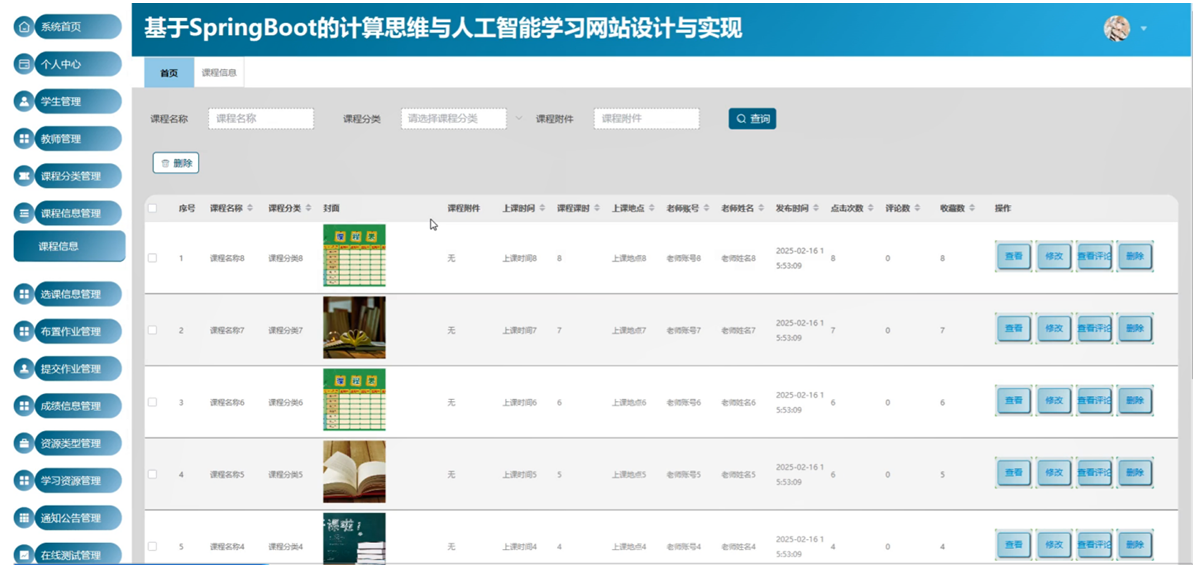
Task: Check the row for 课程名称8
Action: pyautogui.click(x=152, y=258)
